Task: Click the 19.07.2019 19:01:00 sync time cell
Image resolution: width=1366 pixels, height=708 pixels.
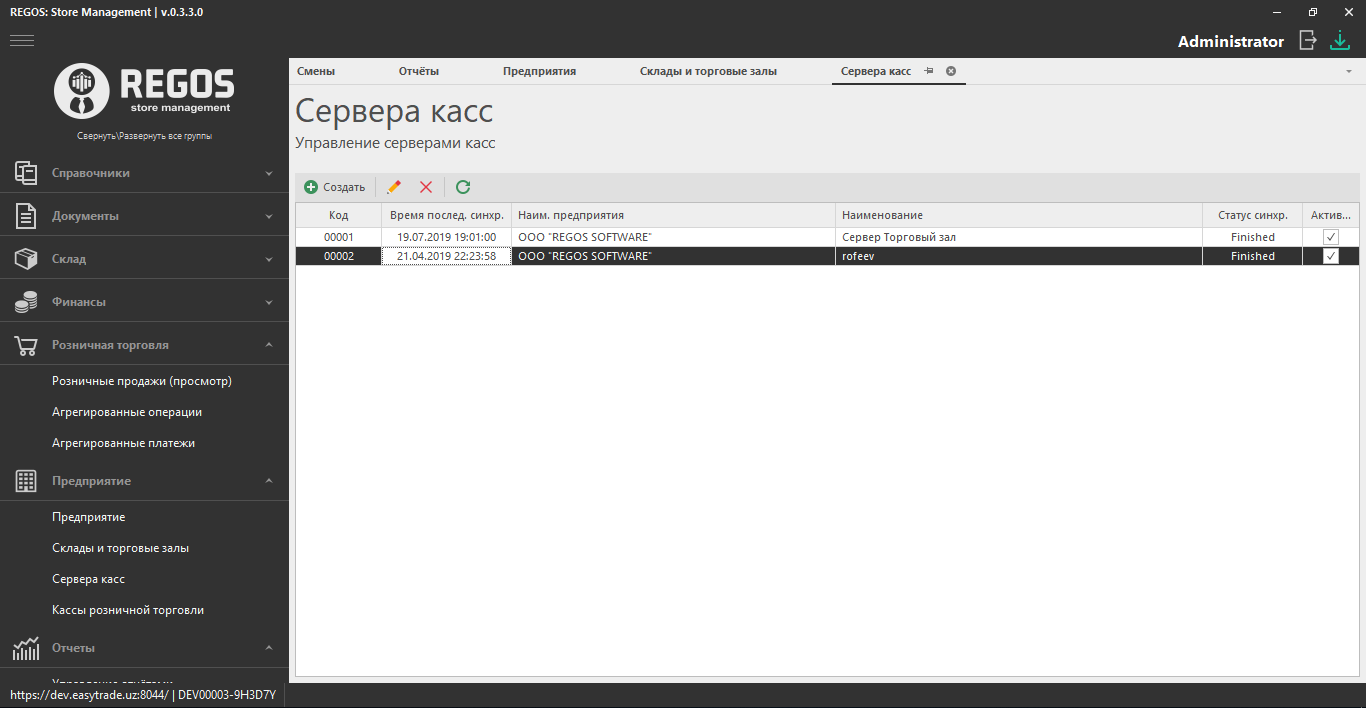Action: (x=447, y=237)
